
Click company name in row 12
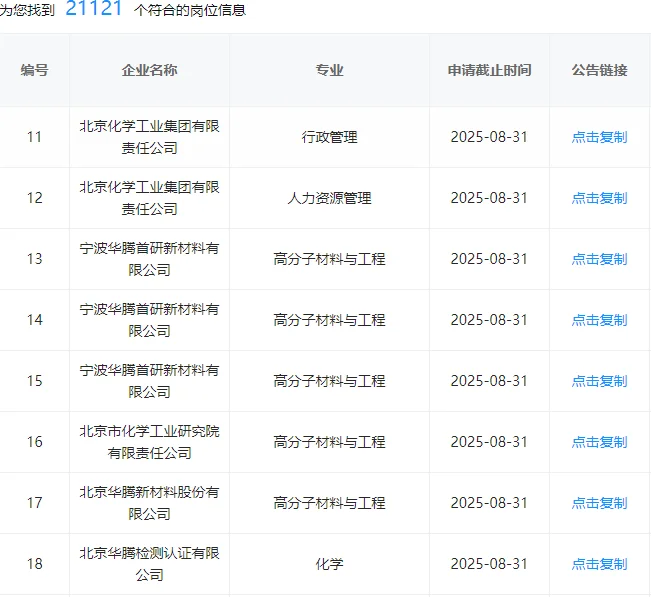pyautogui.click(x=149, y=198)
